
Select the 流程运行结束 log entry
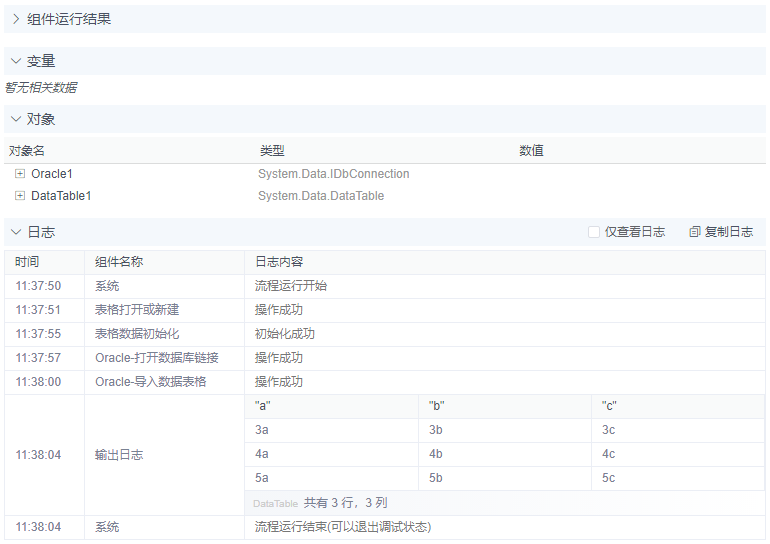342,527
